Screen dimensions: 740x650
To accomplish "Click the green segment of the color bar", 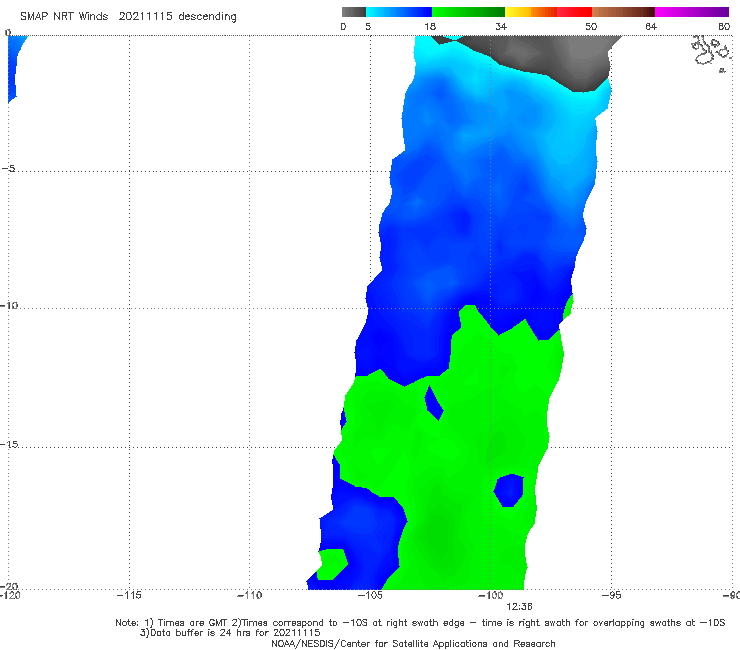I will 468,12.
